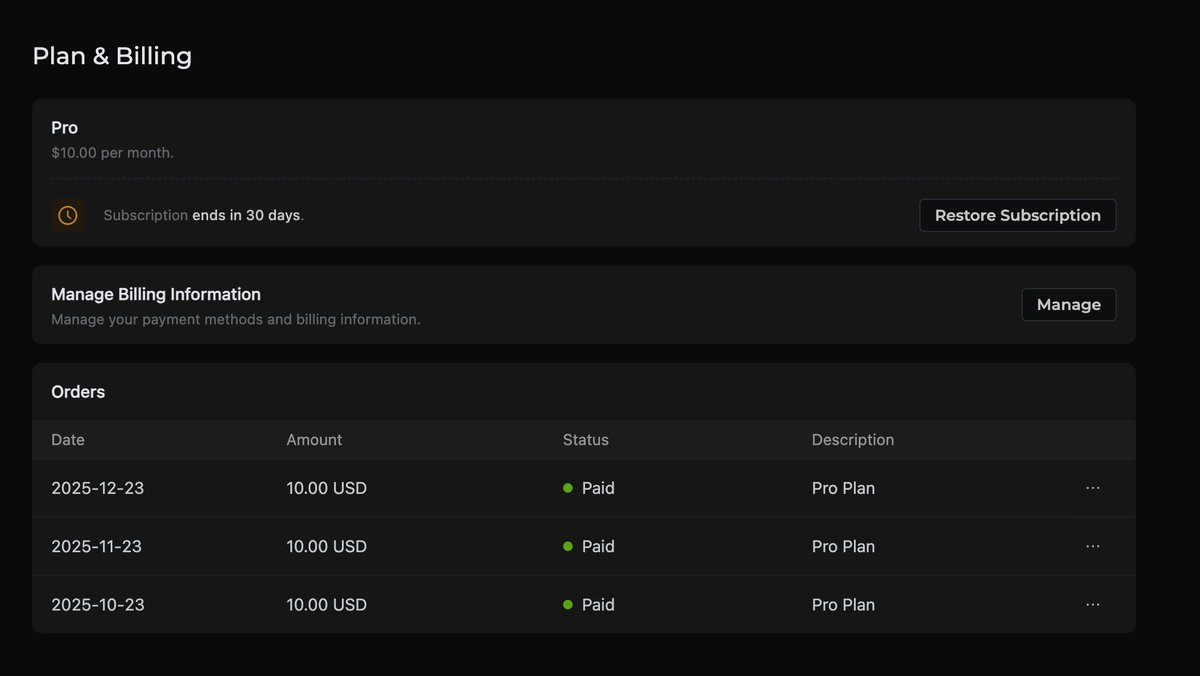Click the Orders section heading

click(x=78, y=392)
